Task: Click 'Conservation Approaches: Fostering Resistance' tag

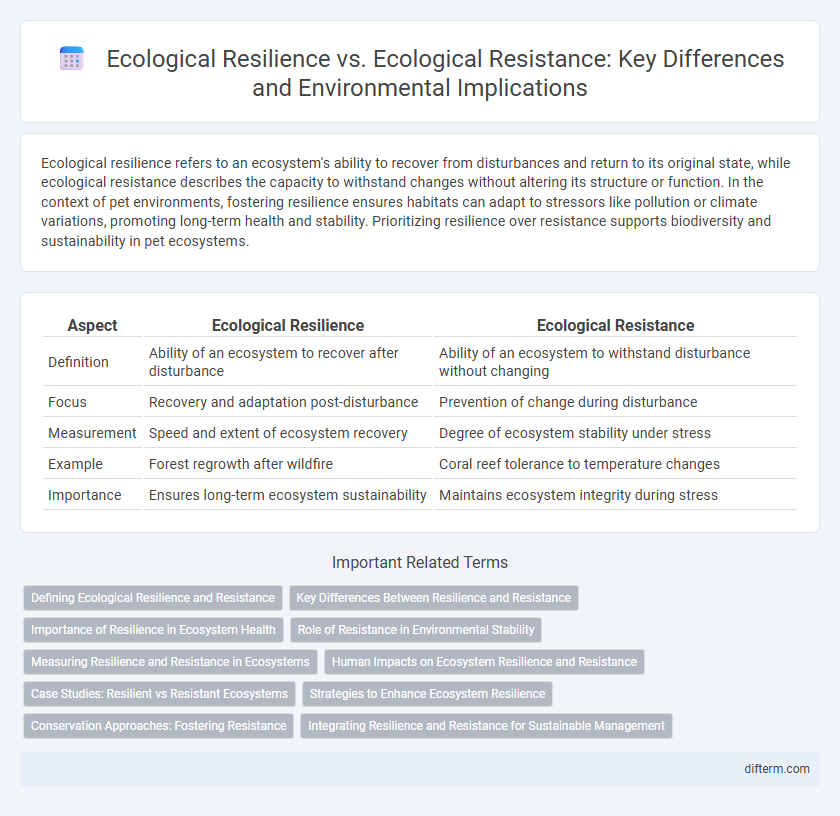Action: click(x=159, y=726)
